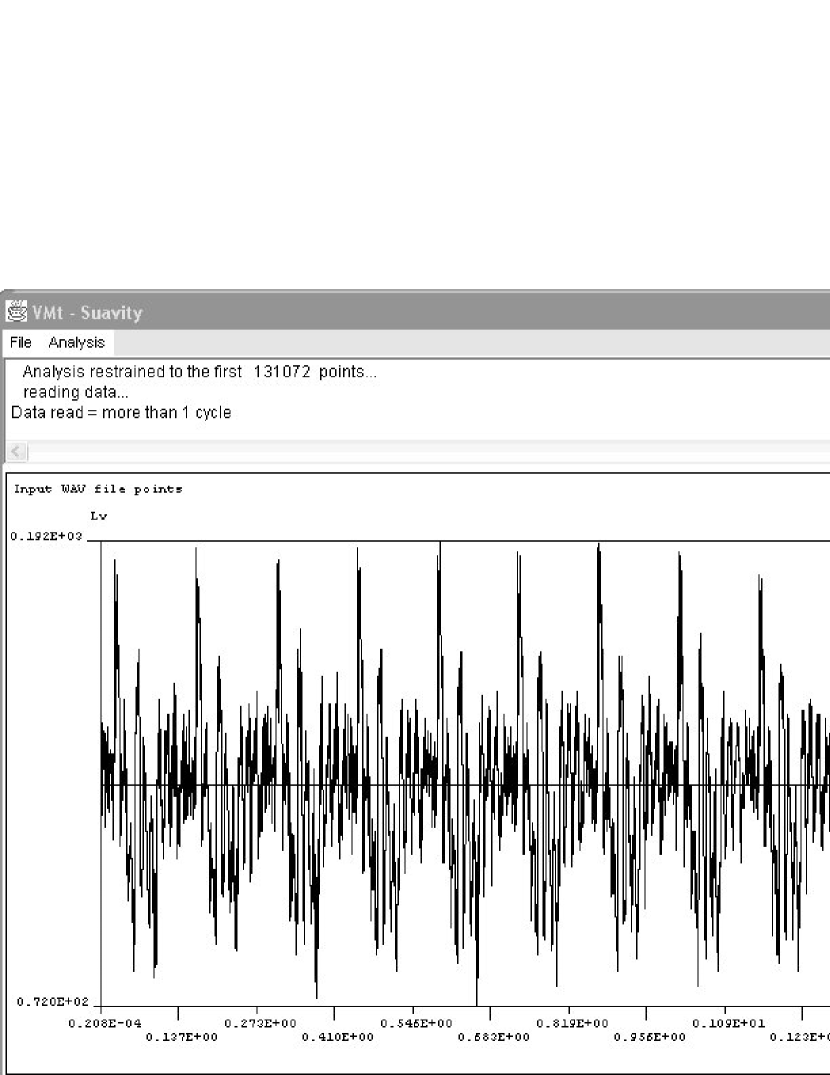Click the left scroll arrow of the log scrollbar

pos(17,451)
